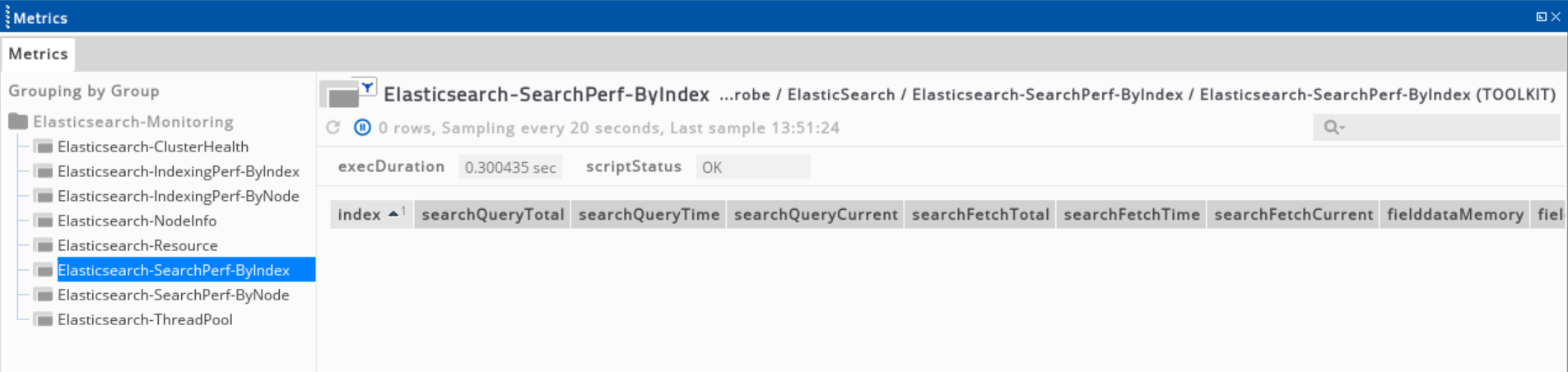Click the fielddataMemory column header
Image resolution: width=1568 pixels, height=372 pixels.
[x=1454, y=215]
